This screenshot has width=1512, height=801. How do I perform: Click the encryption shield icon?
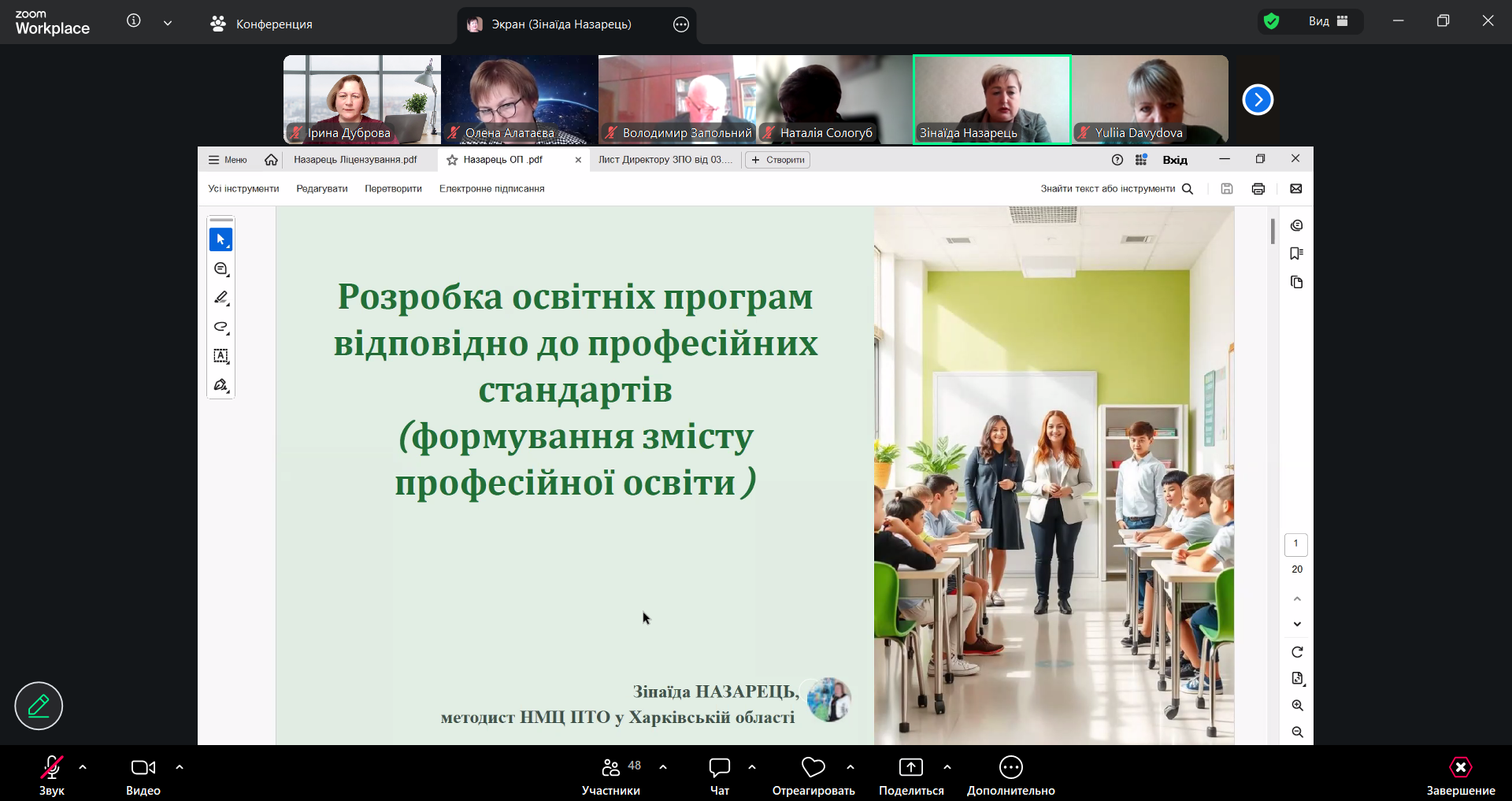1271,21
